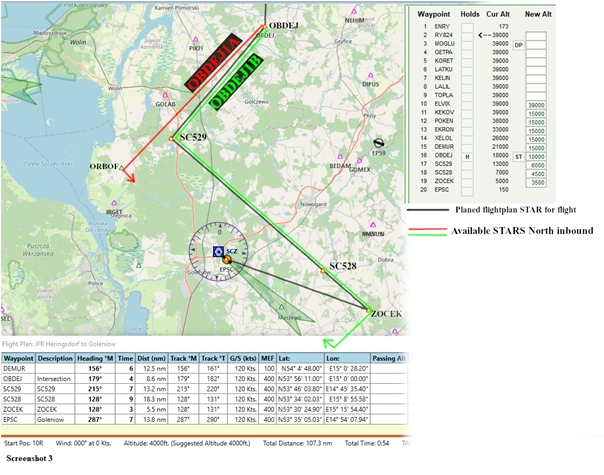Viewport: 604px width, 475px height.
Task: Click the DP button beside MOGLU
Action: click(x=518, y=45)
